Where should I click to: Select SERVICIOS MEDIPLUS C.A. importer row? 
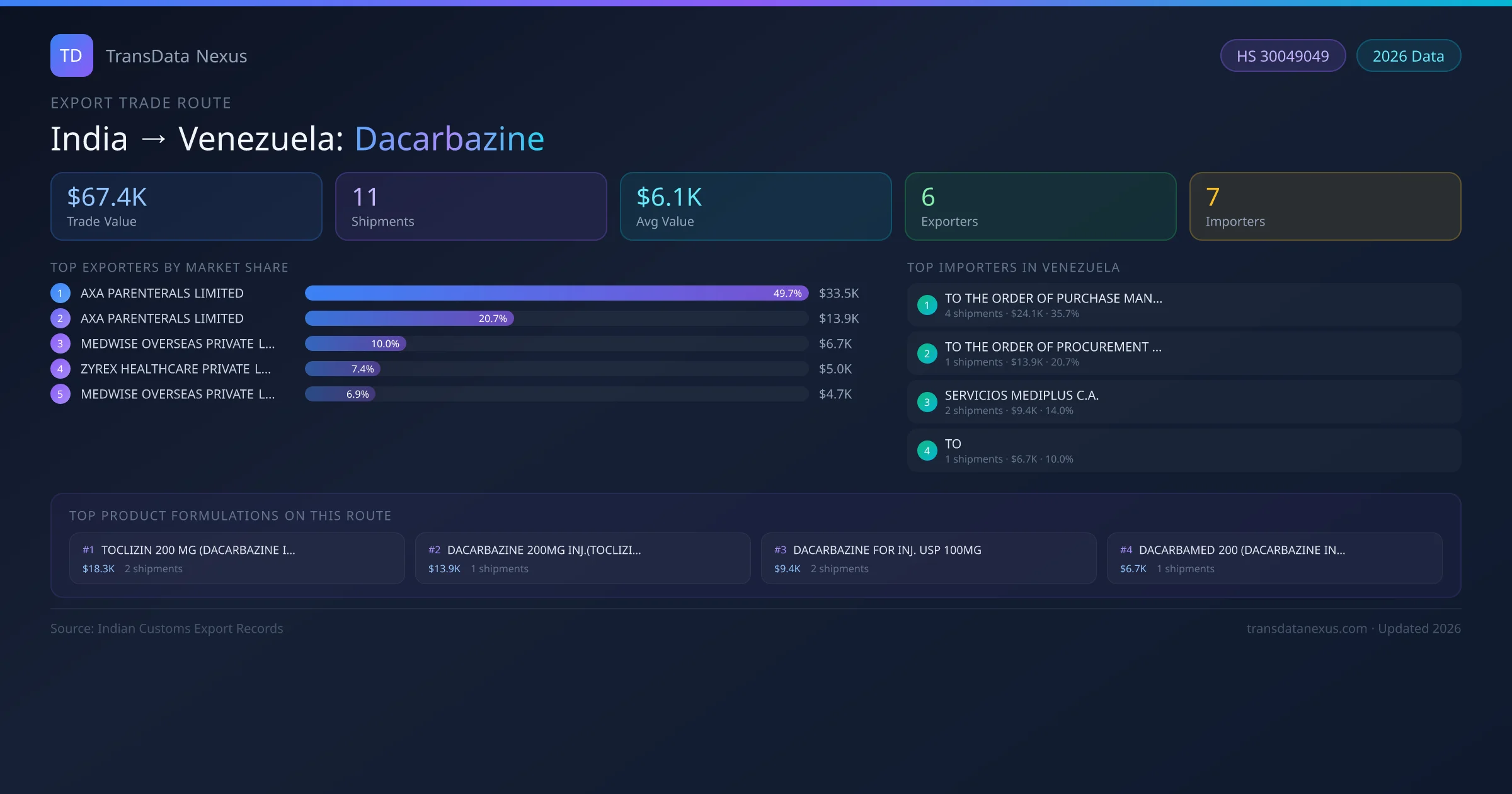coord(1184,402)
